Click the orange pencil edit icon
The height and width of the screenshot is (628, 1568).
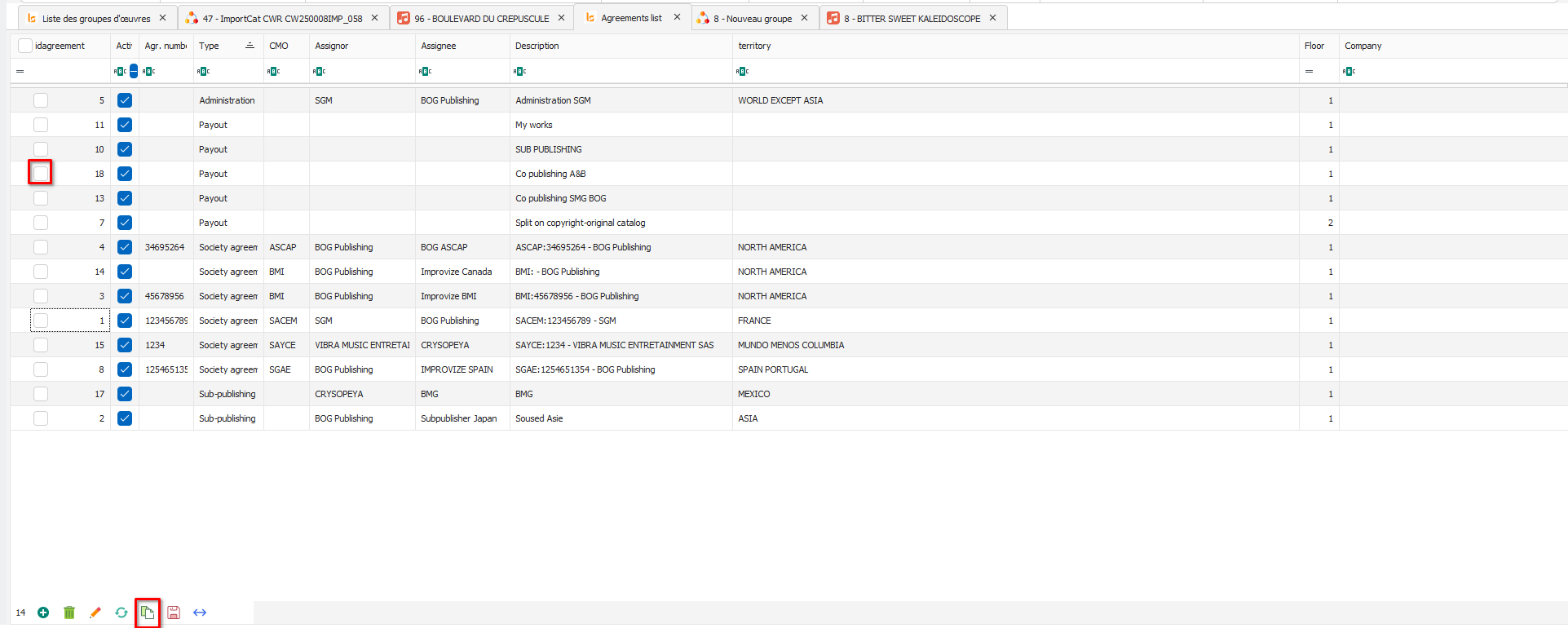click(x=95, y=613)
